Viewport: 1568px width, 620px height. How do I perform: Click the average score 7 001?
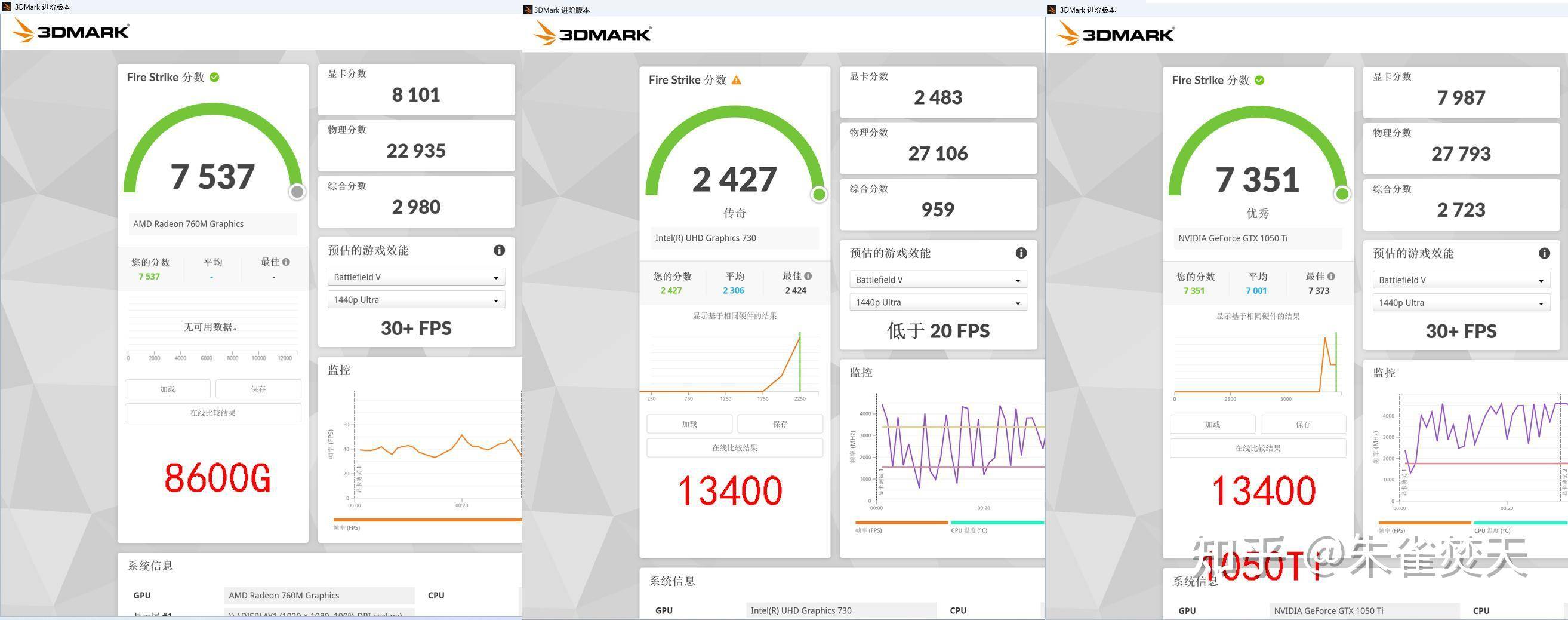1256,290
